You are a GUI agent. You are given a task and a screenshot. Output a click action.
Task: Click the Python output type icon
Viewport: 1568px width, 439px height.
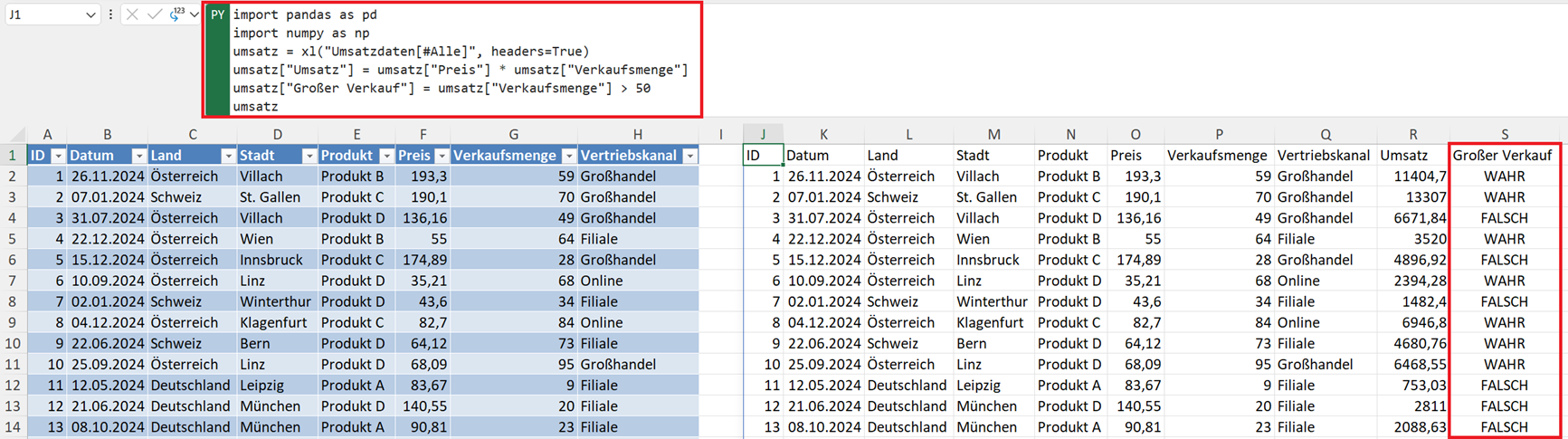(x=176, y=14)
